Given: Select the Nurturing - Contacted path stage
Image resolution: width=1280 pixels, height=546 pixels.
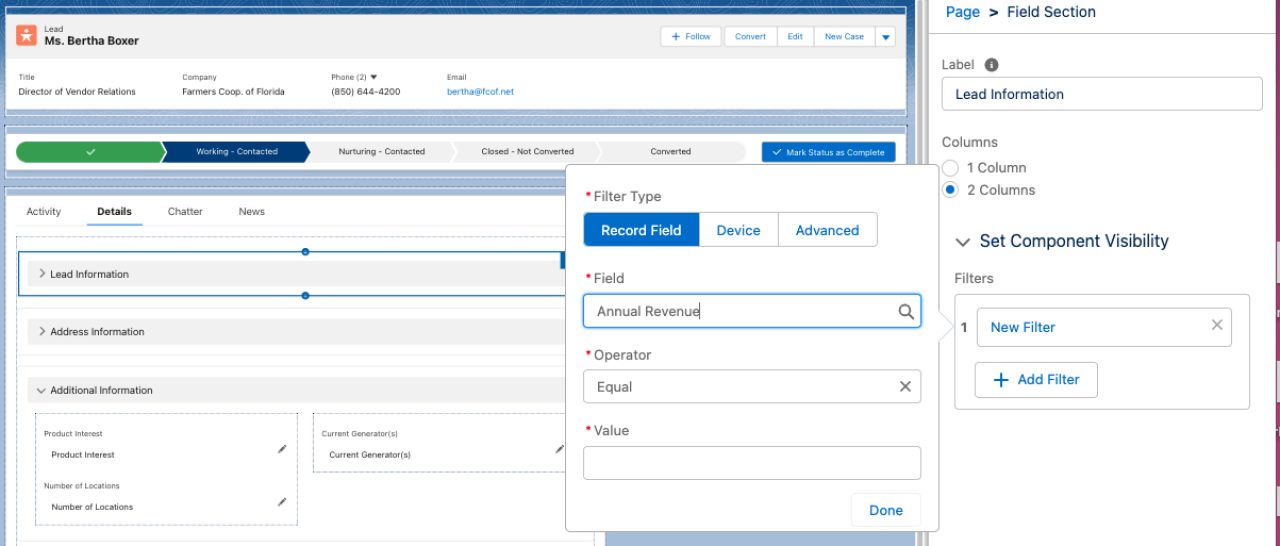Looking at the screenshot, I should point(381,152).
